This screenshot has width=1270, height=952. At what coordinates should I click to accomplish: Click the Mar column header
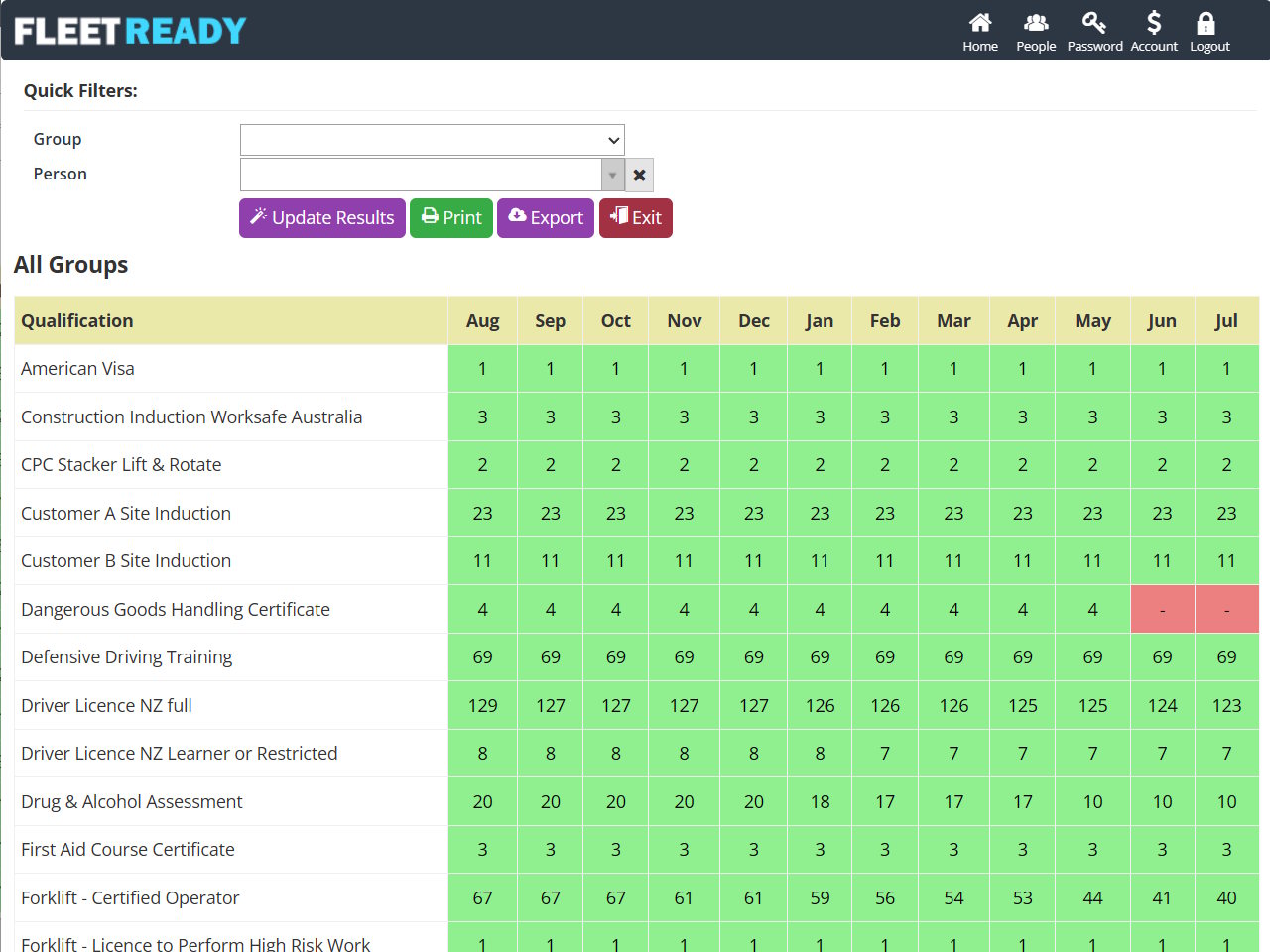tap(953, 320)
